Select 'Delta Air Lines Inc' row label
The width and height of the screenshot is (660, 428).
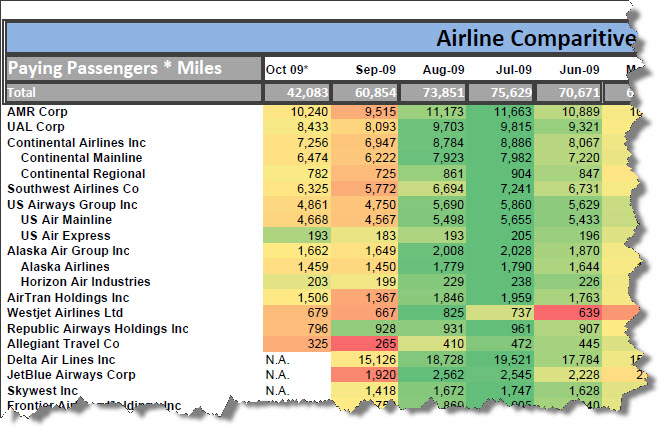(61, 360)
